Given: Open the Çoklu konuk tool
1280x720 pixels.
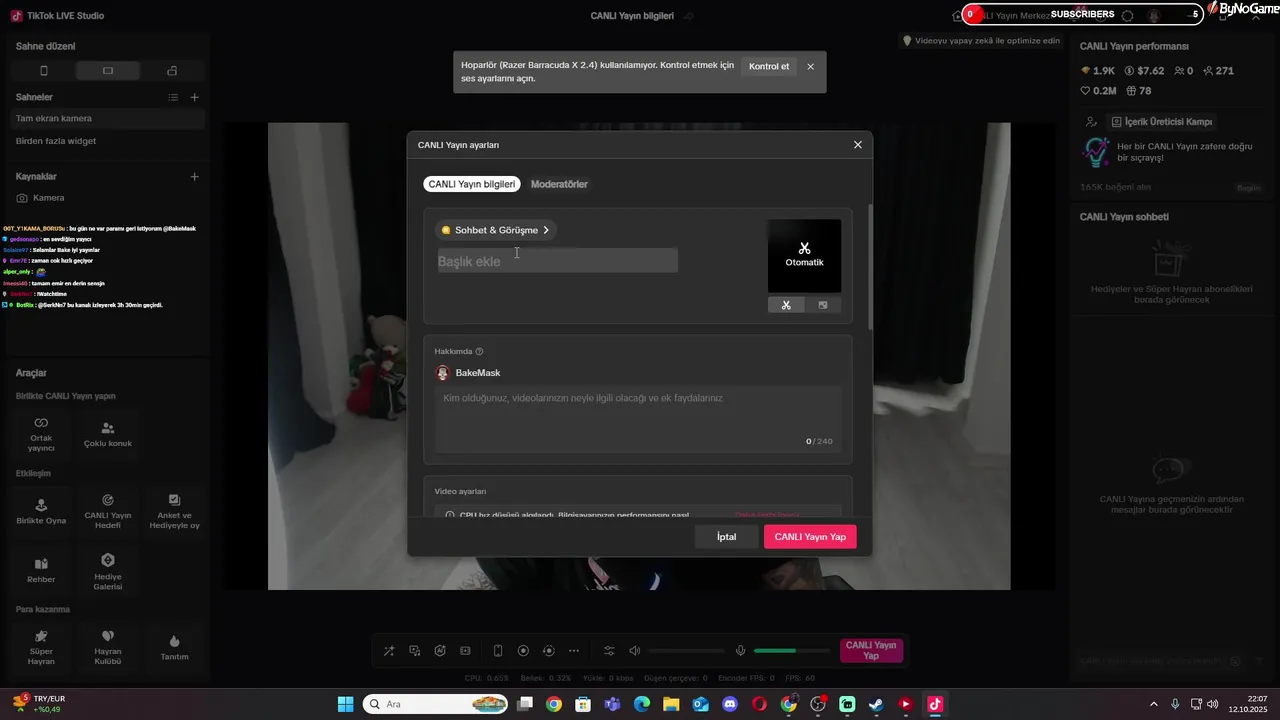Looking at the screenshot, I should click(x=108, y=433).
